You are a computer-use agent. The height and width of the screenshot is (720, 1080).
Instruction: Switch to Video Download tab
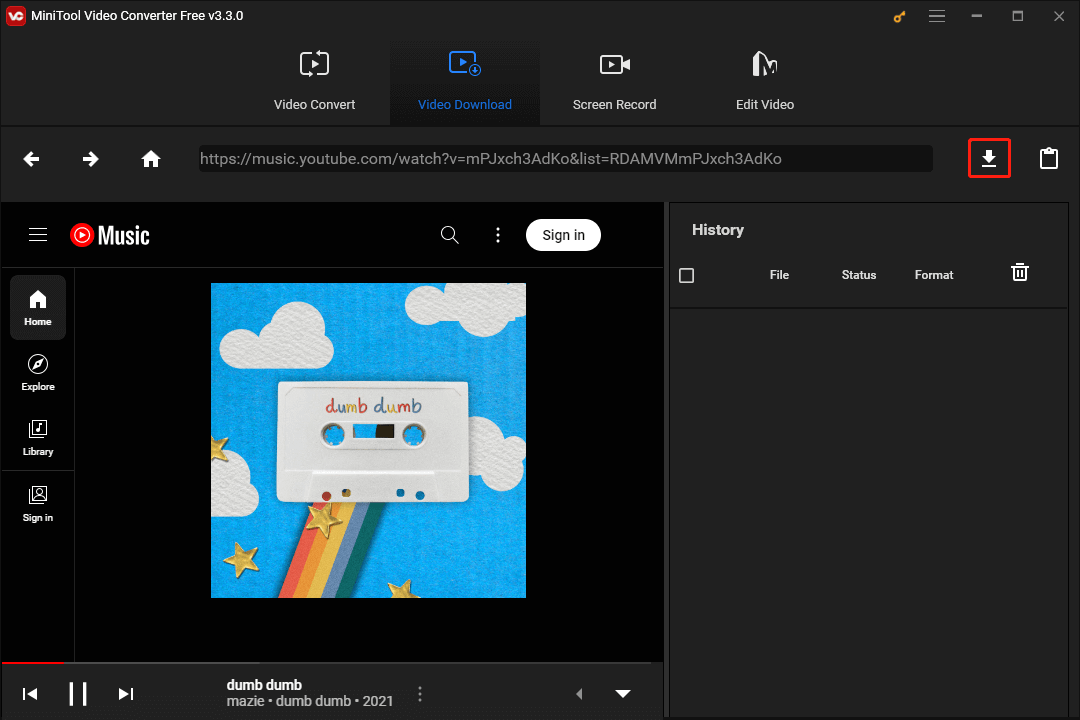point(464,82)
